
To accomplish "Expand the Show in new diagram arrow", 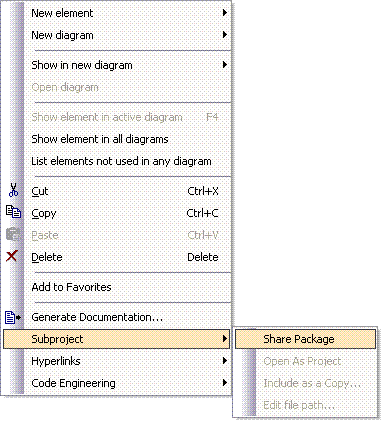I will [x=225, y=65].
